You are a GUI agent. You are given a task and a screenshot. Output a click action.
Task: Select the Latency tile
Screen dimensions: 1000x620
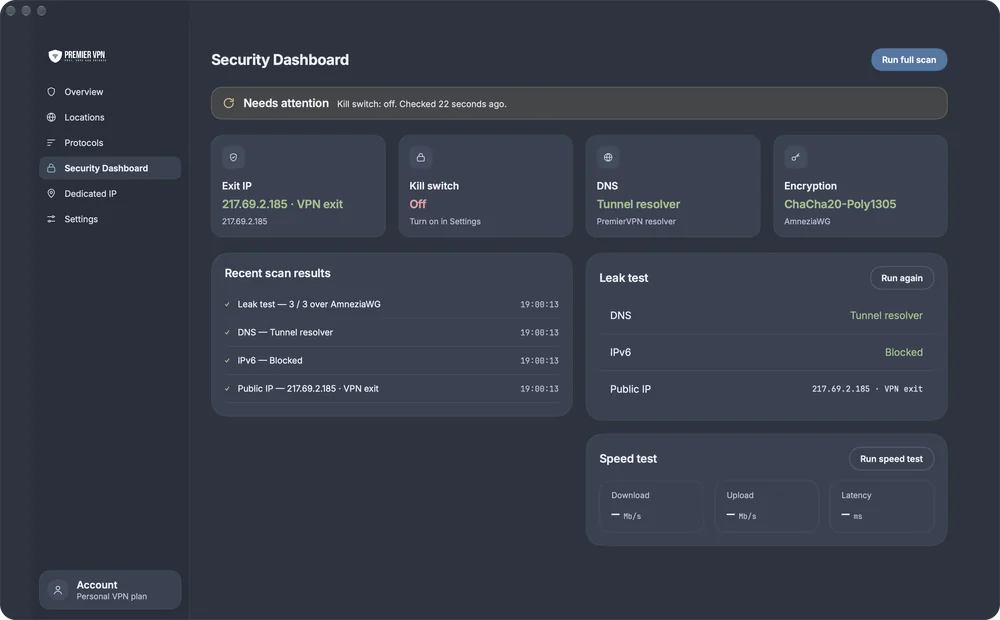(881, 506)
